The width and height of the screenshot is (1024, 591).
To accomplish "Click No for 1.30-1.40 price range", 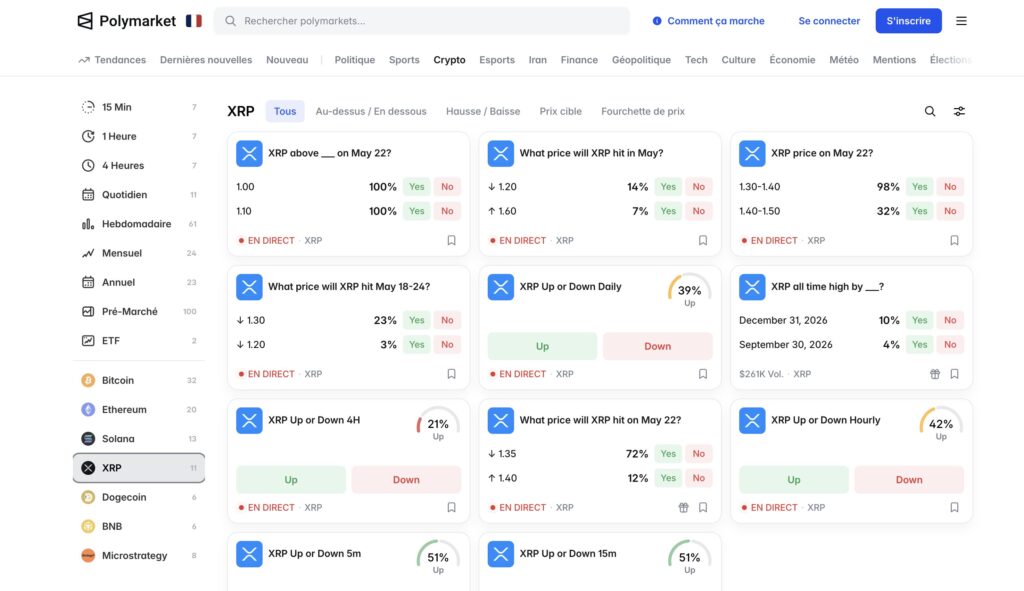I will (950, 187).
